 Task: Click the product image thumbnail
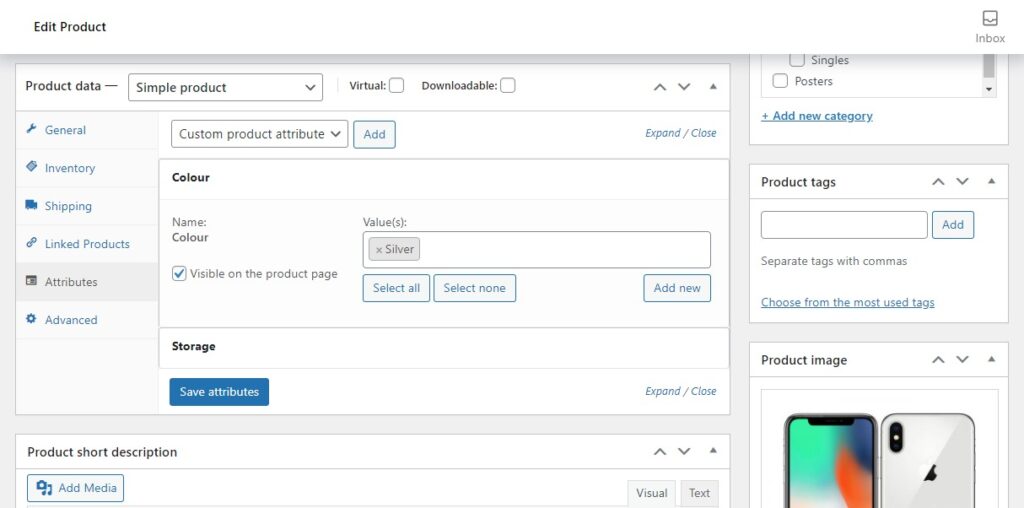[879, 460]
